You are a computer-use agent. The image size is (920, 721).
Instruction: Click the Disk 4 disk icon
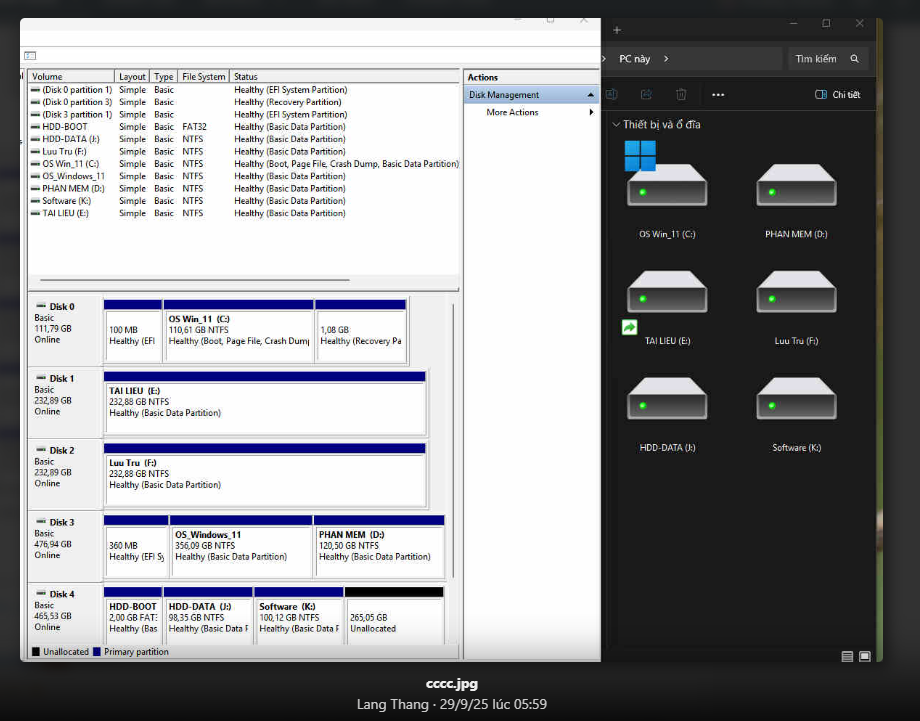pyautogui.click(x=41, y=594)
